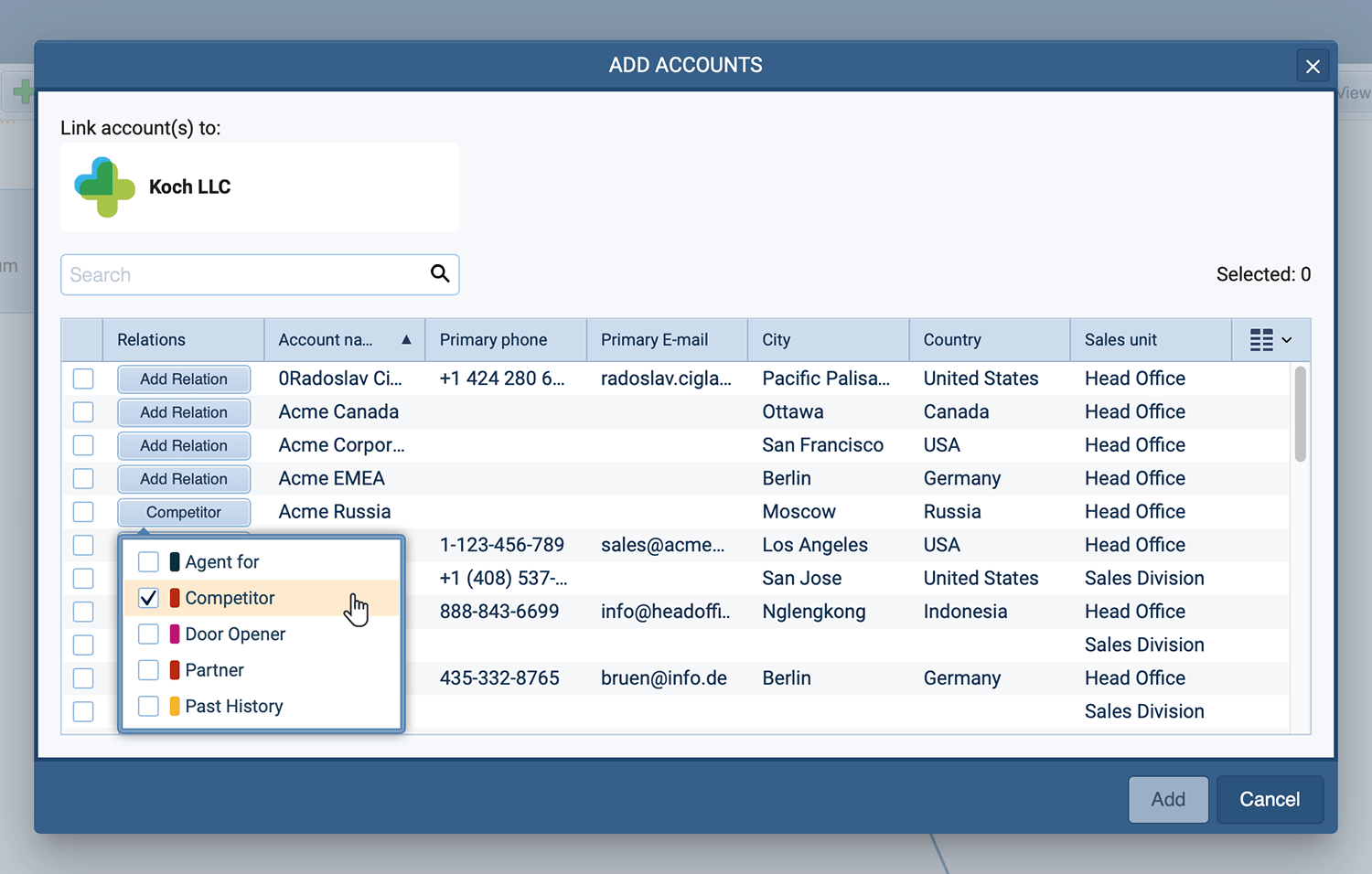Uncheck the Competitor option
1372x874 pixels.
(148, 598)
